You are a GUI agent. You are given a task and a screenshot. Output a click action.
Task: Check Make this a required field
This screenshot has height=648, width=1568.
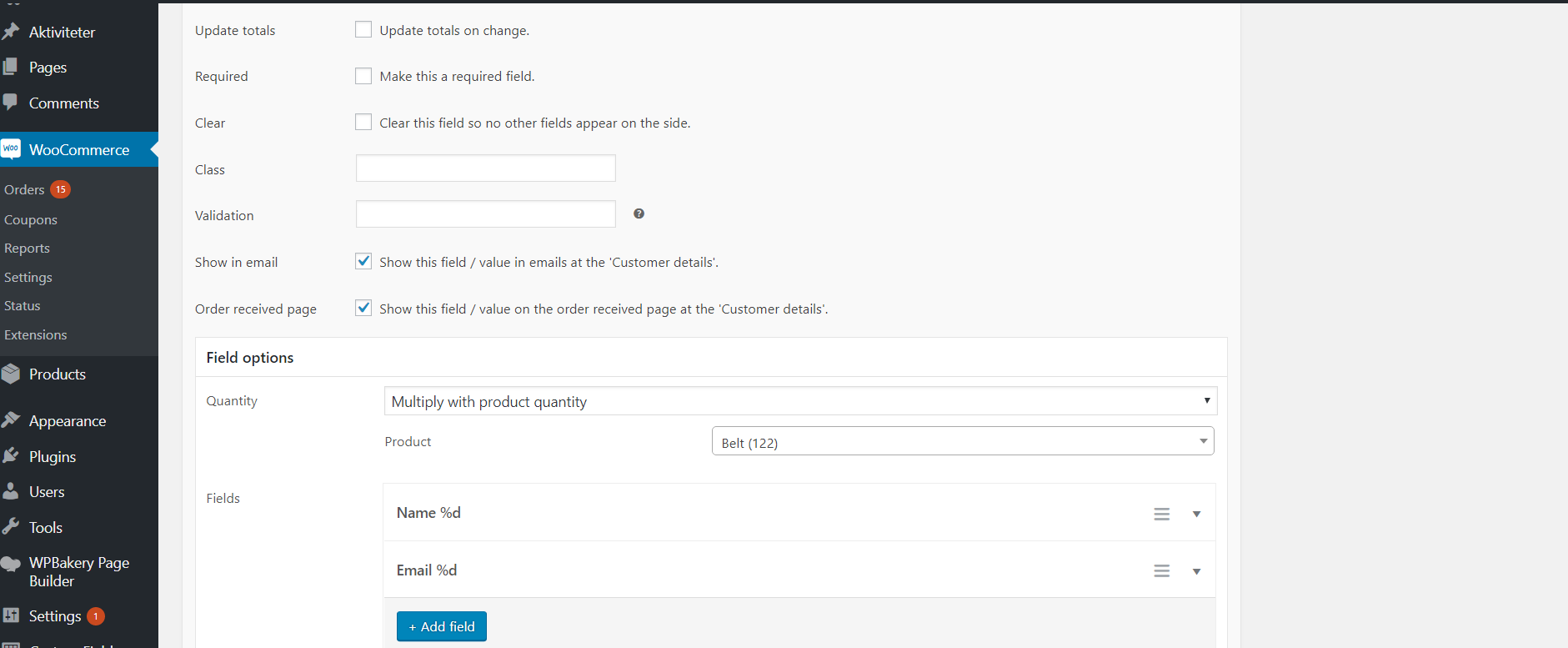363,76
